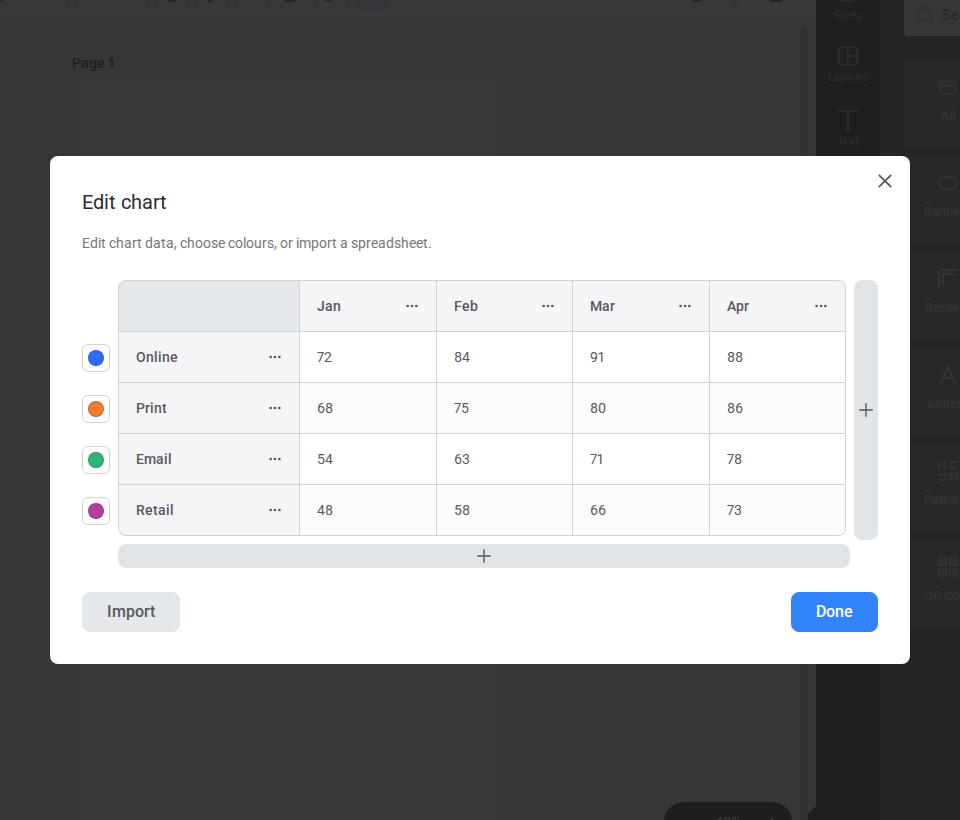Open options menu for Feb column

548,306
